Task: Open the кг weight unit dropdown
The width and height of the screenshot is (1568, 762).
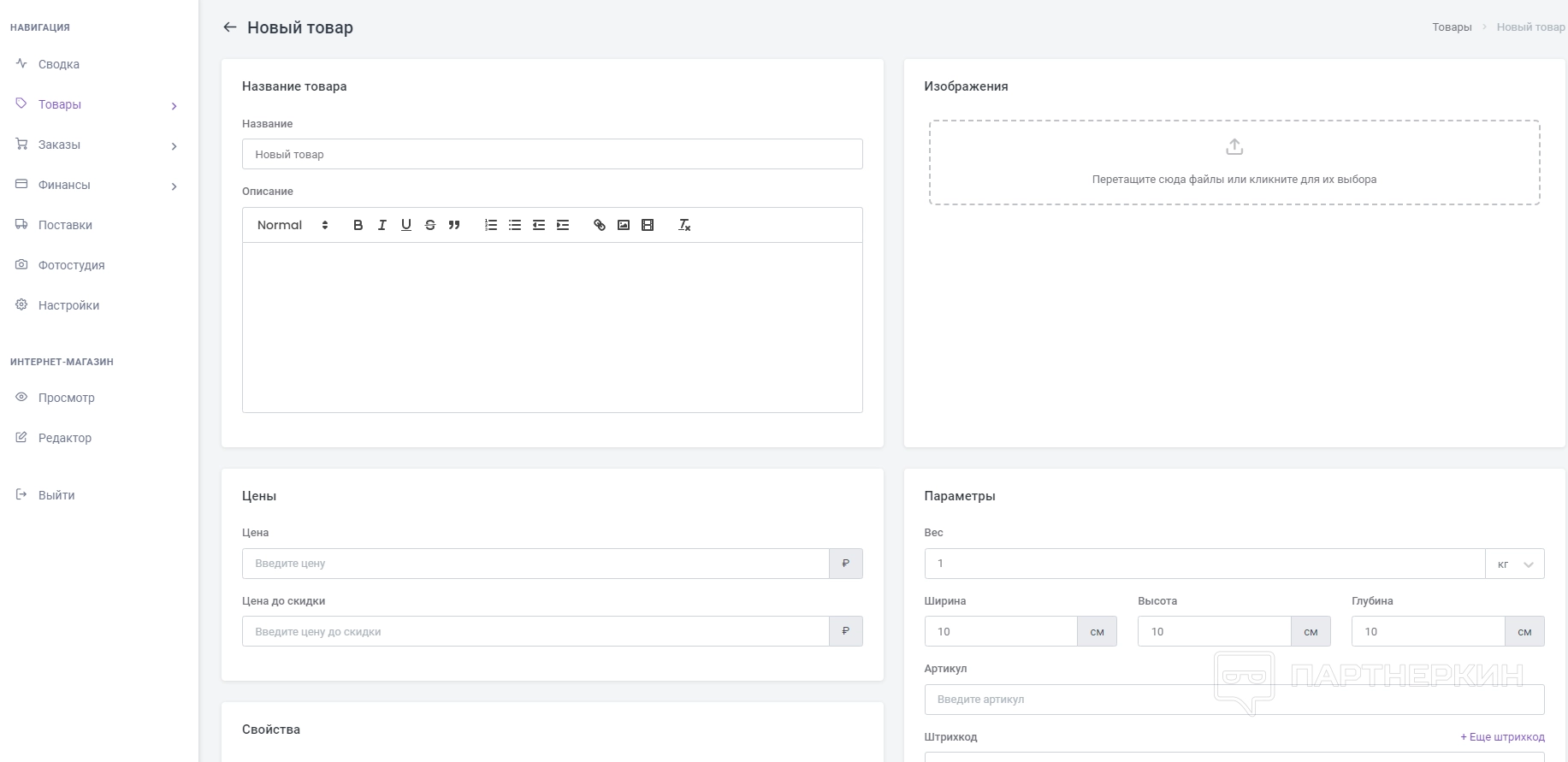Action: [x=1515, y=564]
